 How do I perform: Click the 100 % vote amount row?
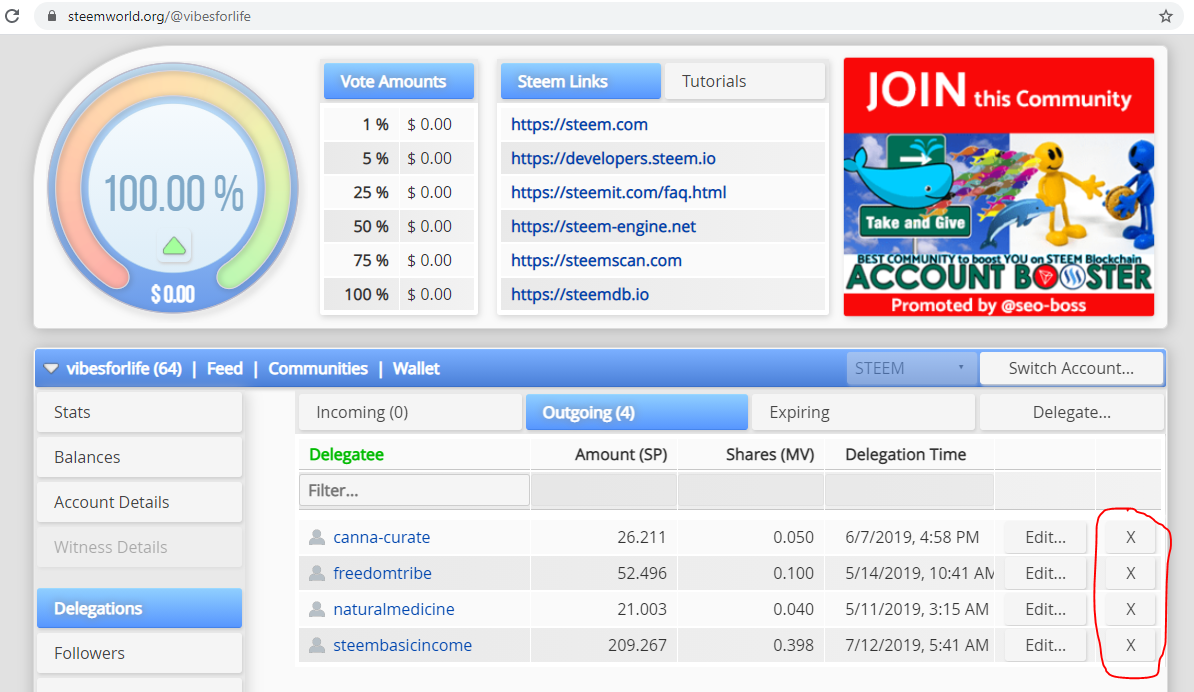point(399,295)
